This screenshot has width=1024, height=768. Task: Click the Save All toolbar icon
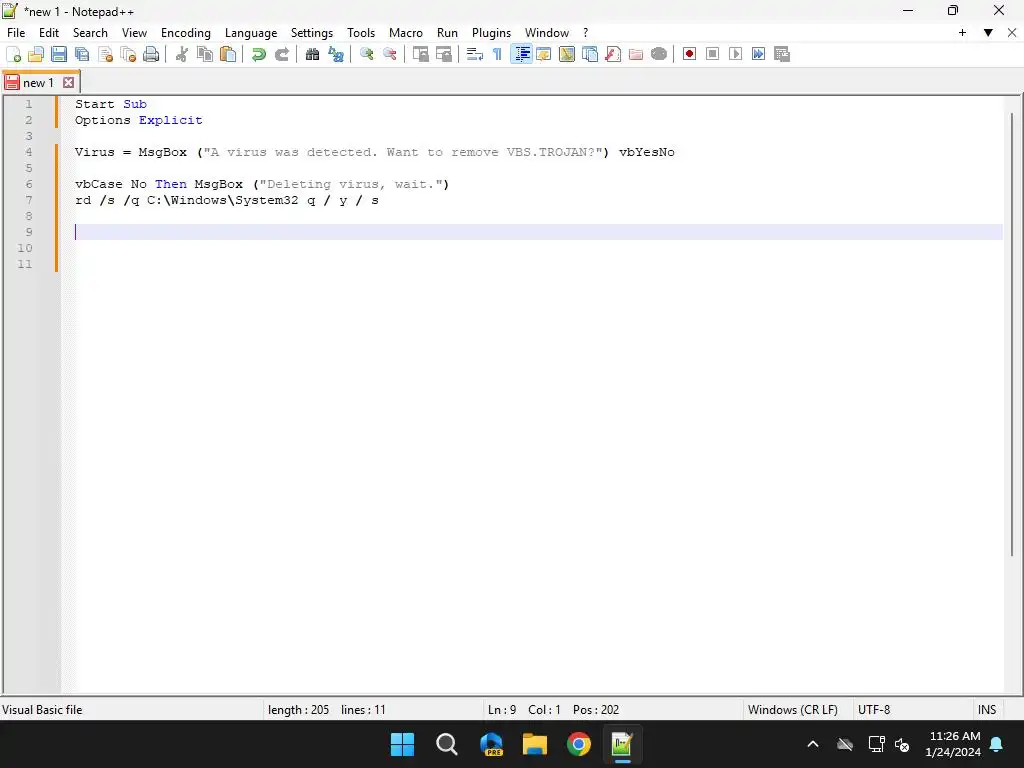click(82, 54)
